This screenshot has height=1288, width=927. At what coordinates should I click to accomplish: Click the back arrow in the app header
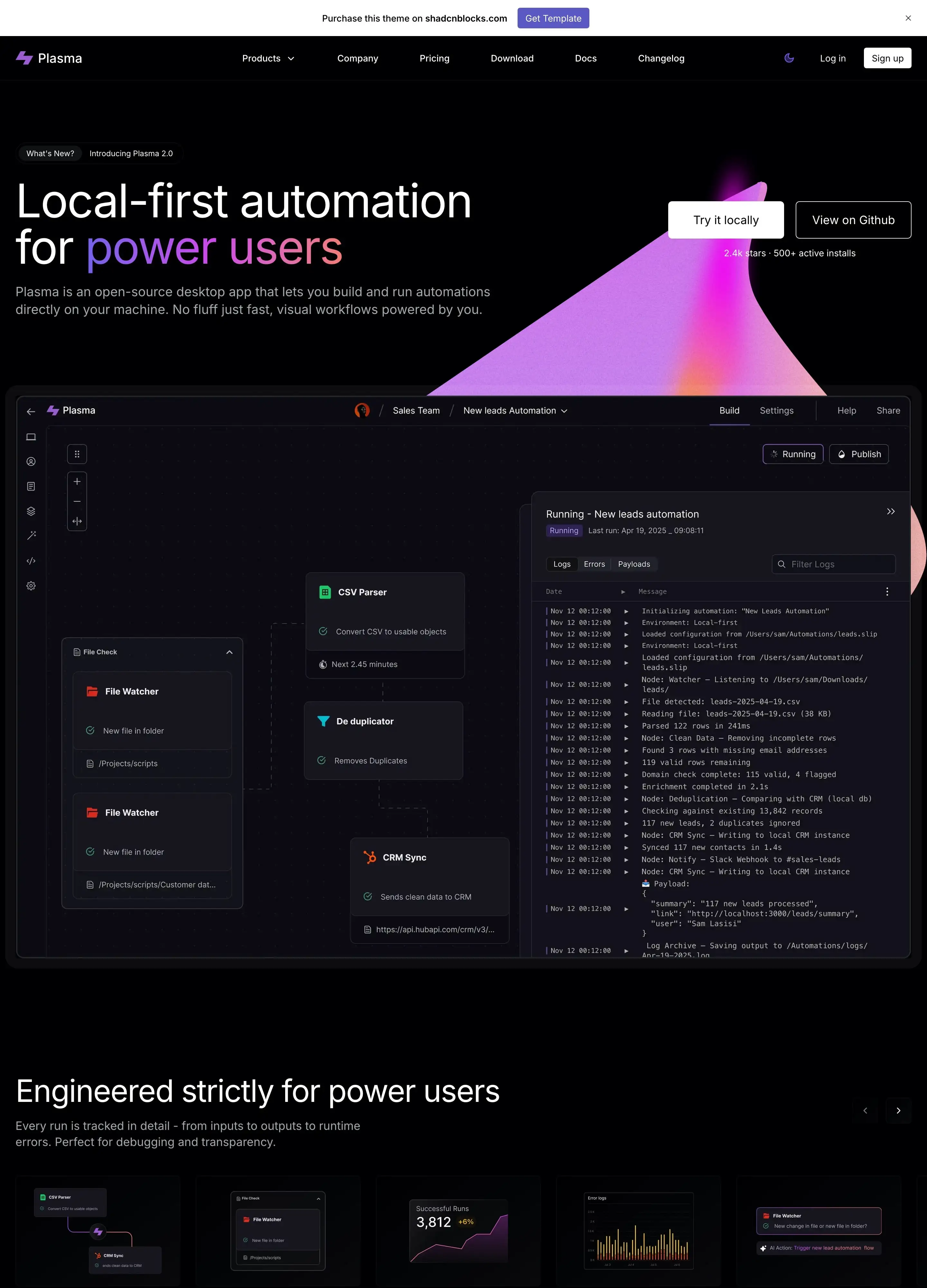[x=31, y=411]
